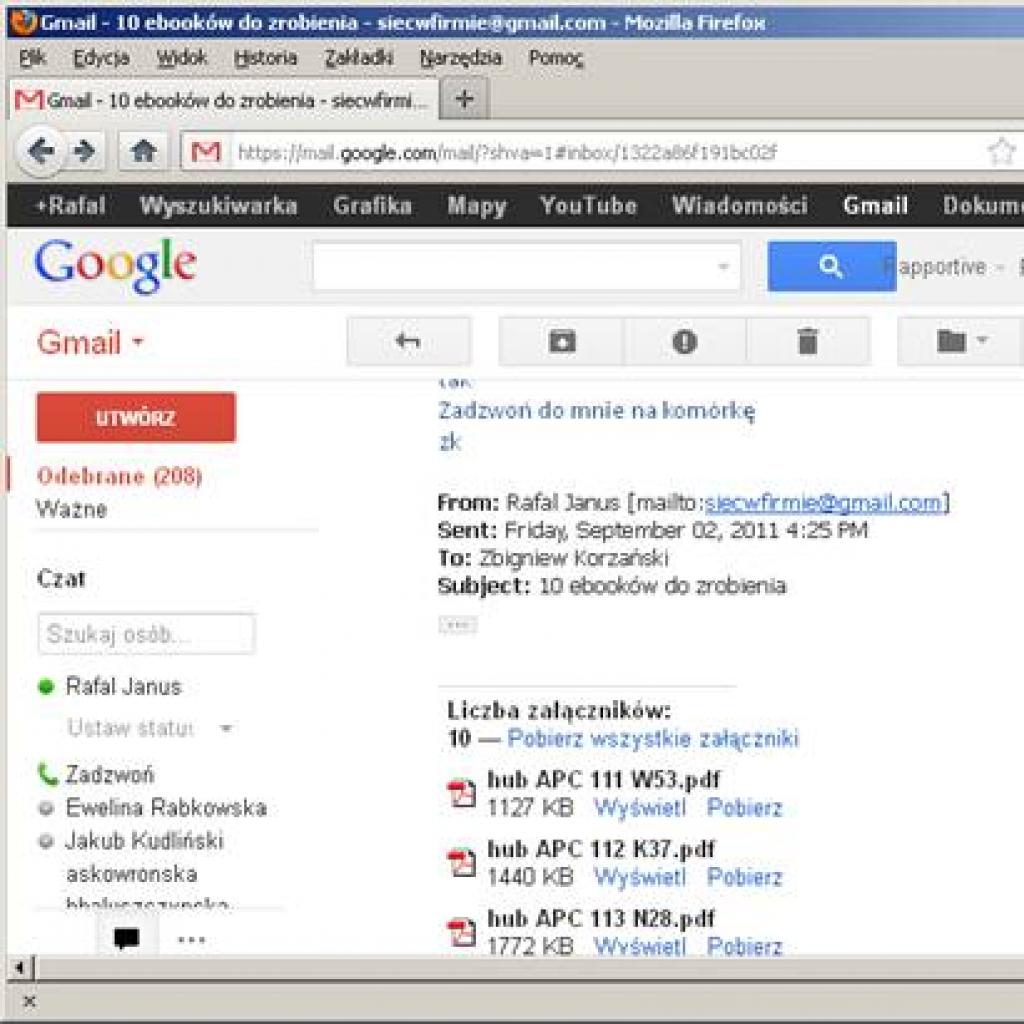Delete message with trash can icon
The height and width of the screenshot is (1024, 1024).
pyautogui.click(x=808, y=341)
